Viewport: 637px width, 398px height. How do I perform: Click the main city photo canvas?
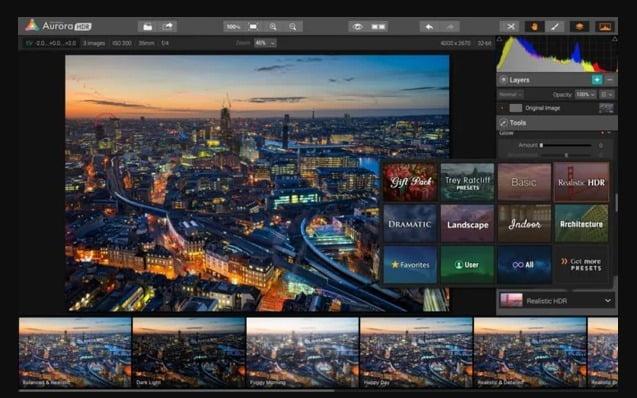tap(257, 183)
